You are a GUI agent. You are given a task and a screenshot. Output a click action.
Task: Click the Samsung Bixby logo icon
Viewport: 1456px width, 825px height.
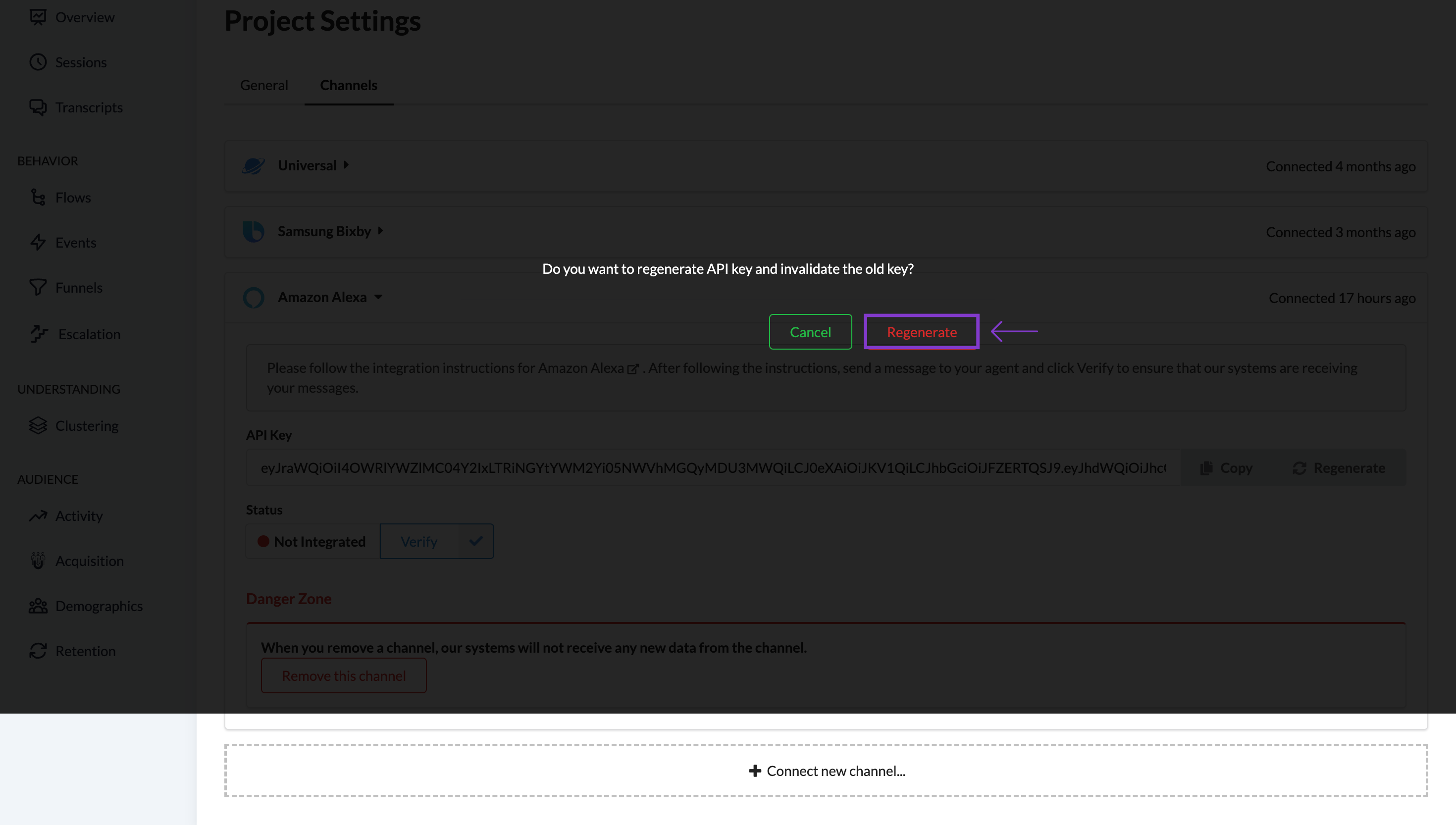click(x=253, y=231)
